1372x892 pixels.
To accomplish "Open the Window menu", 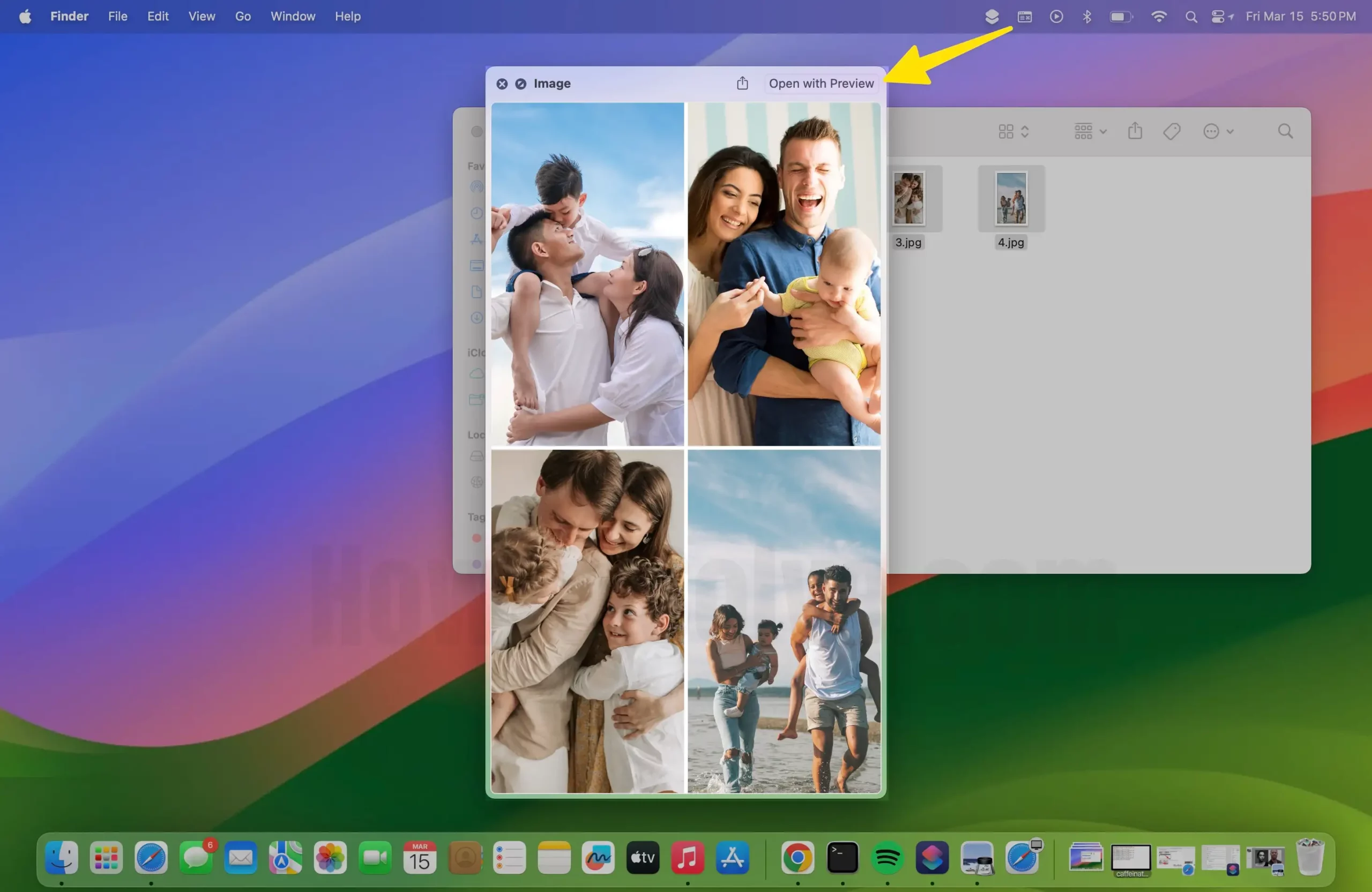I will [x=293, y=16].
